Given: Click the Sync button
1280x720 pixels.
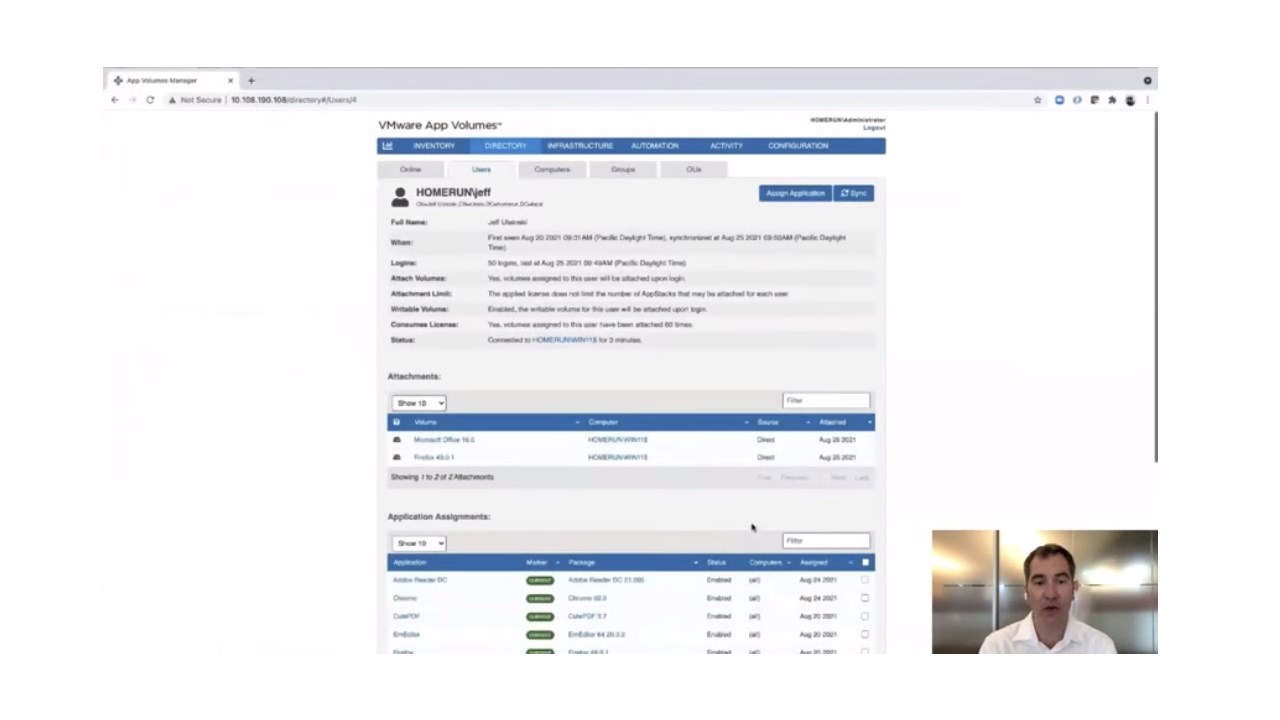Looking at the screenshot, I should click(x=854, y=193).
